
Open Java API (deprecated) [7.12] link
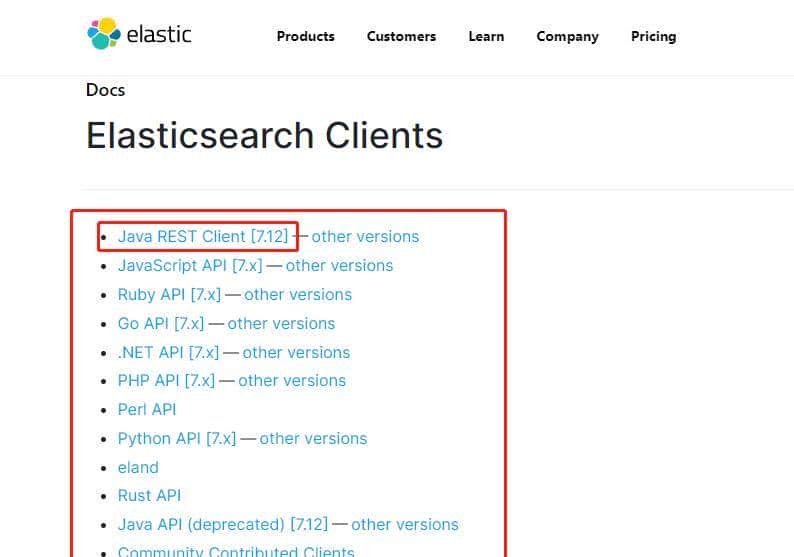pyautogui.click(x=222, y=525)
